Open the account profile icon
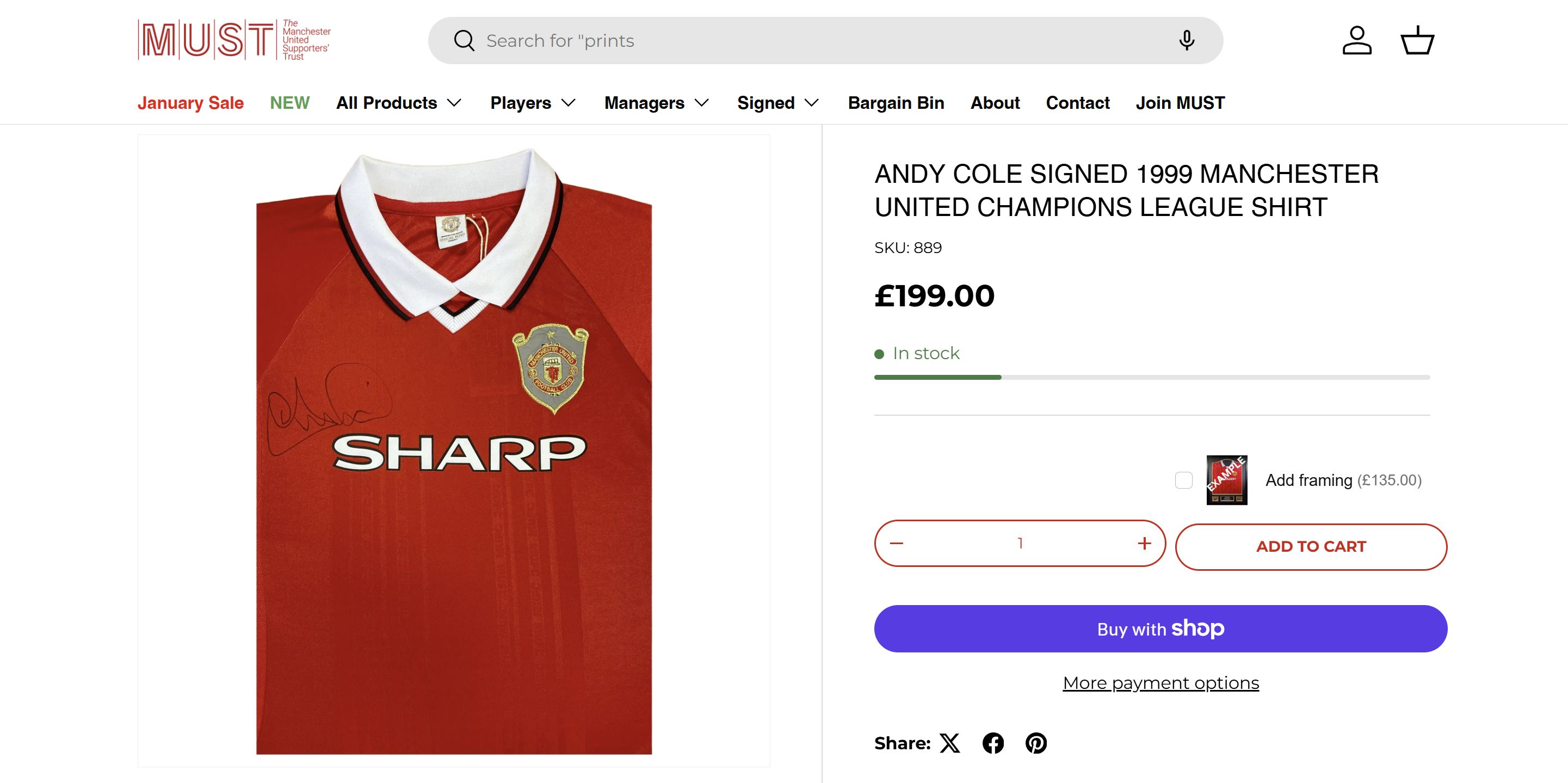Viewport: 1568px width, 783px height. pyautogui.click(x=1357, y=41)
